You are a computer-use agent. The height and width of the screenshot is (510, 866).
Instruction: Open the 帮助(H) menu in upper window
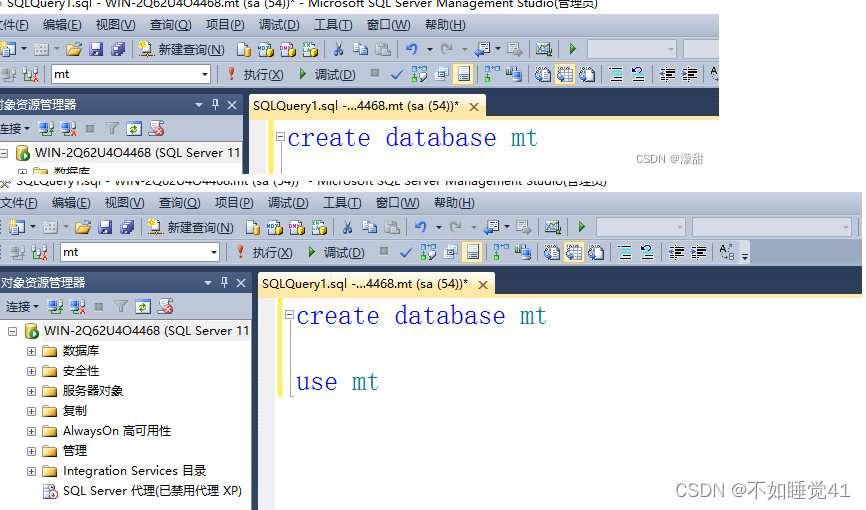[x=445, y=25]
